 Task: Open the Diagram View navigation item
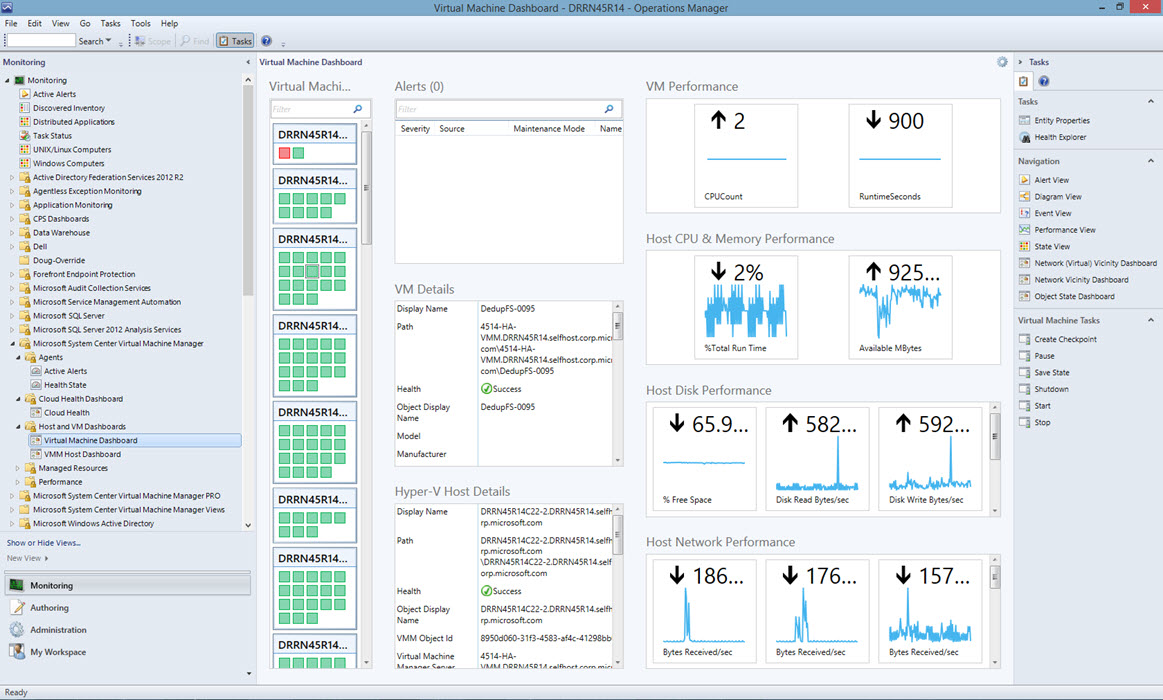(x=1058, y=197)
